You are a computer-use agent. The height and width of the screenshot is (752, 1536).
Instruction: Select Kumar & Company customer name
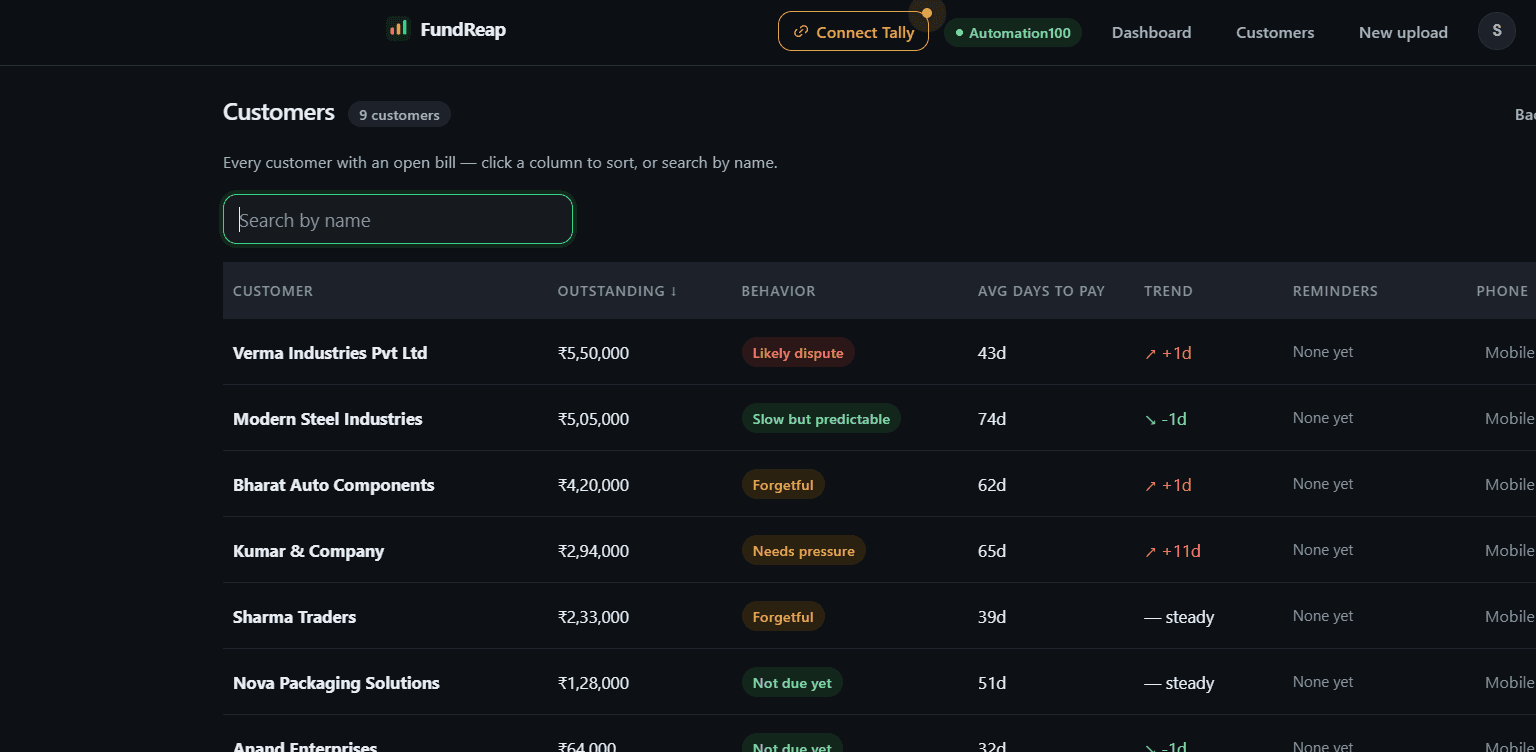tap(308, 551)
